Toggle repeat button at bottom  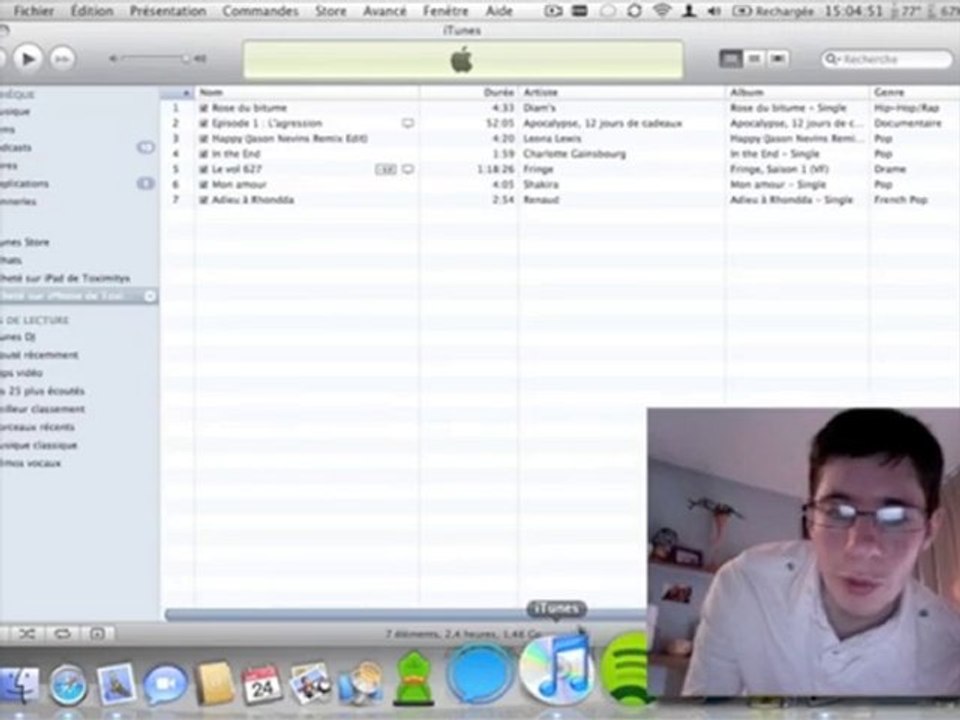[x=62, y=634]
